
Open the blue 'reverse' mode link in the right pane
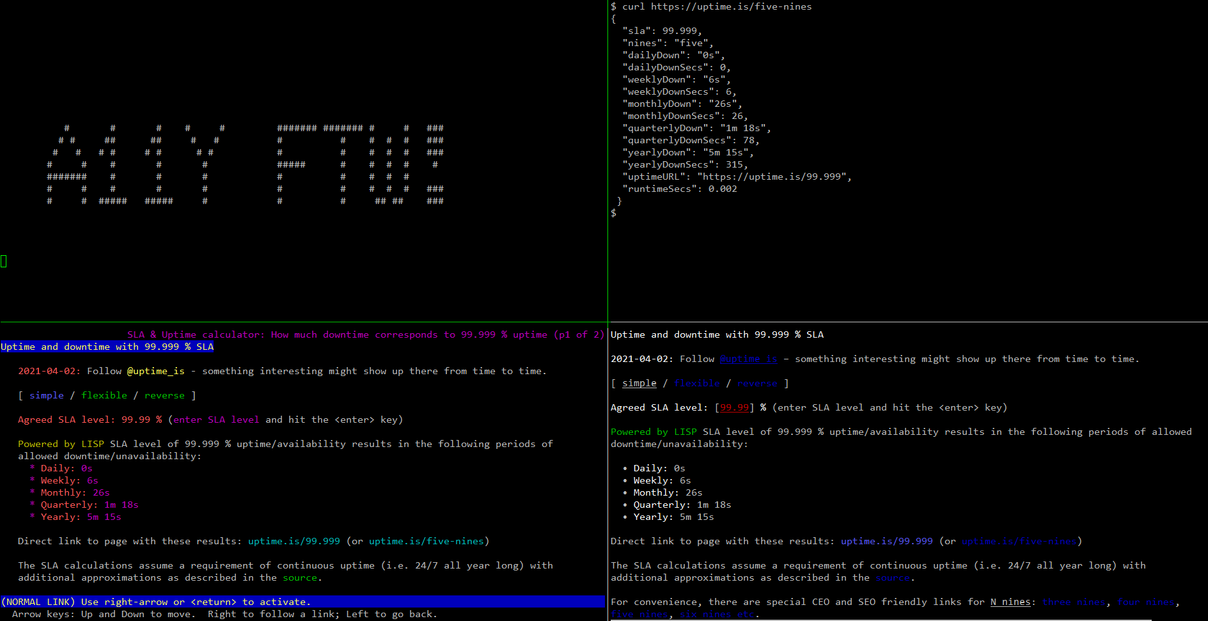pyautogui.click(x=757, y=383)
